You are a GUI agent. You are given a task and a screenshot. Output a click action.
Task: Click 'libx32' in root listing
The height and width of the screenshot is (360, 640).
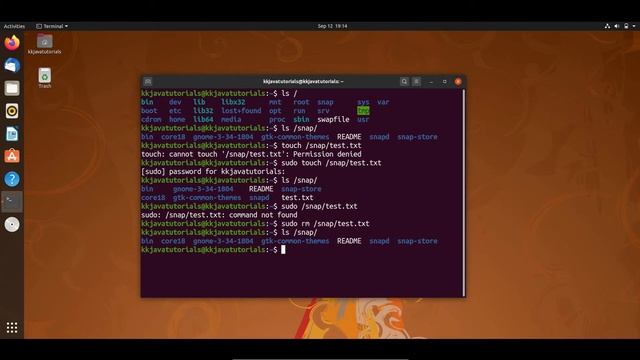pos(233,102)
